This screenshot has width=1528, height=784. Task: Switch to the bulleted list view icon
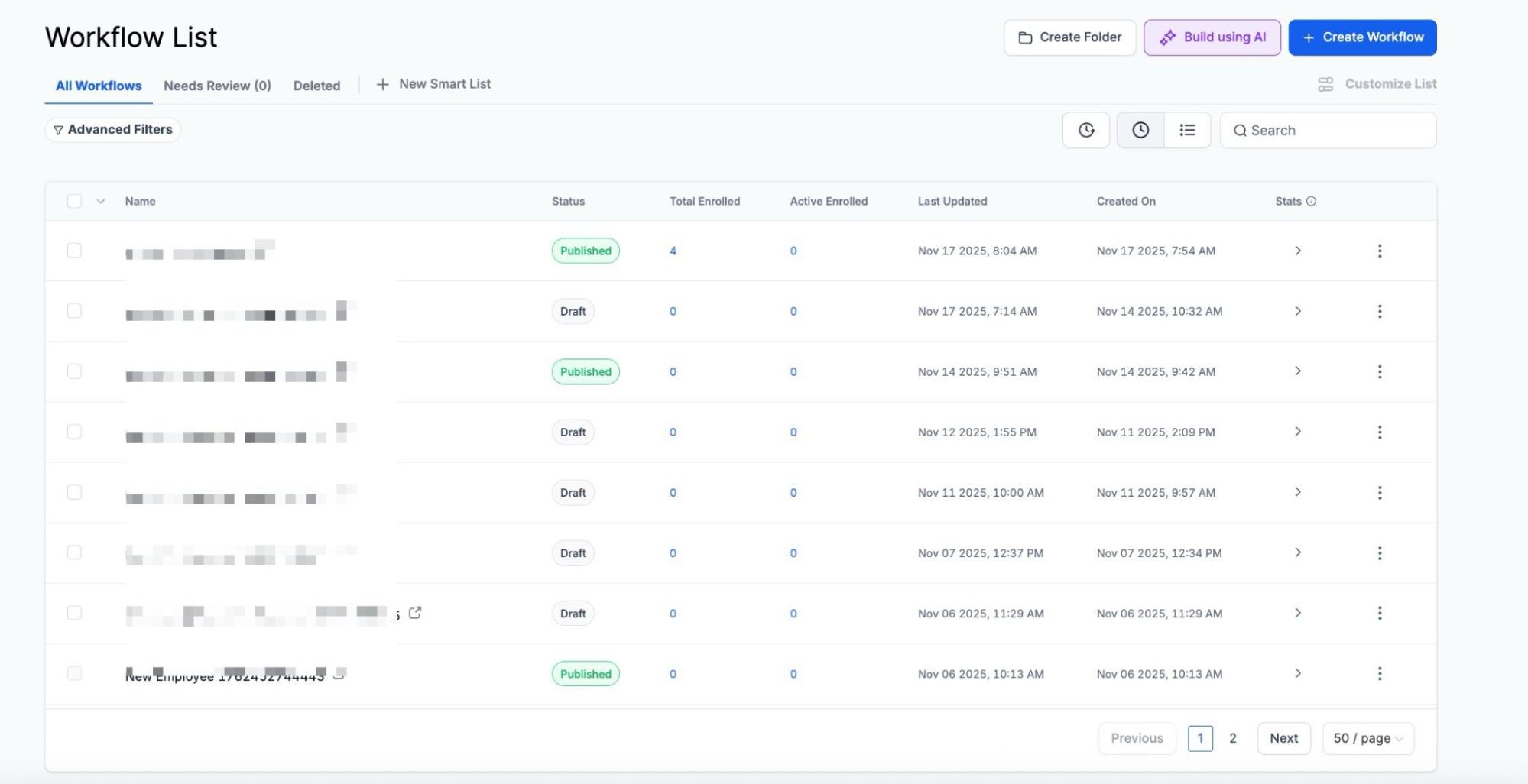(1187, 130)
